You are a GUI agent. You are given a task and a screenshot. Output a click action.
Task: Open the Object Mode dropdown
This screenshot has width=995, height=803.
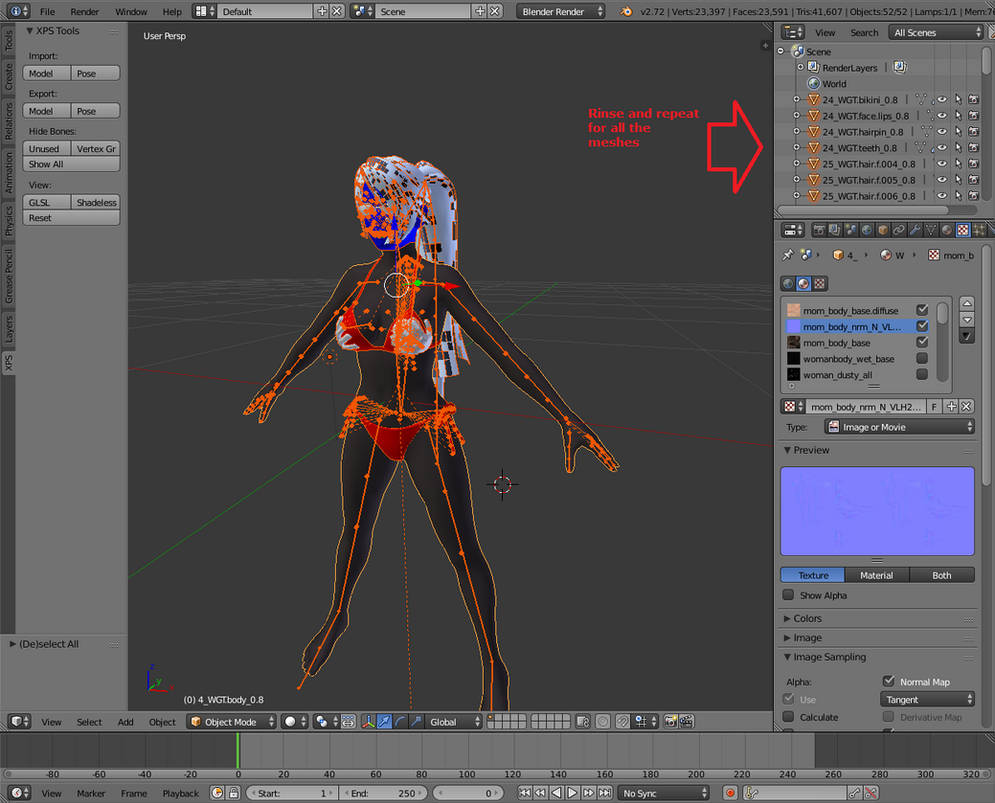(232, 722)
